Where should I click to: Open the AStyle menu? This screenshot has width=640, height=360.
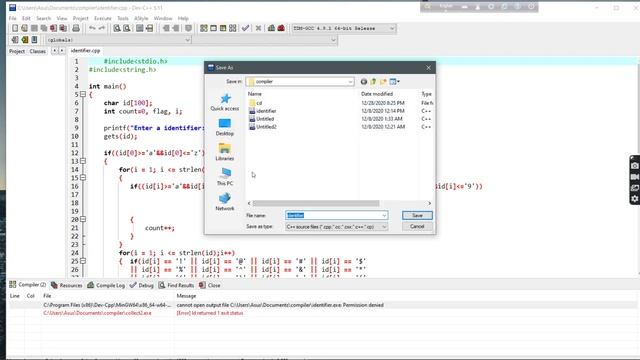(x=141, y=18)
